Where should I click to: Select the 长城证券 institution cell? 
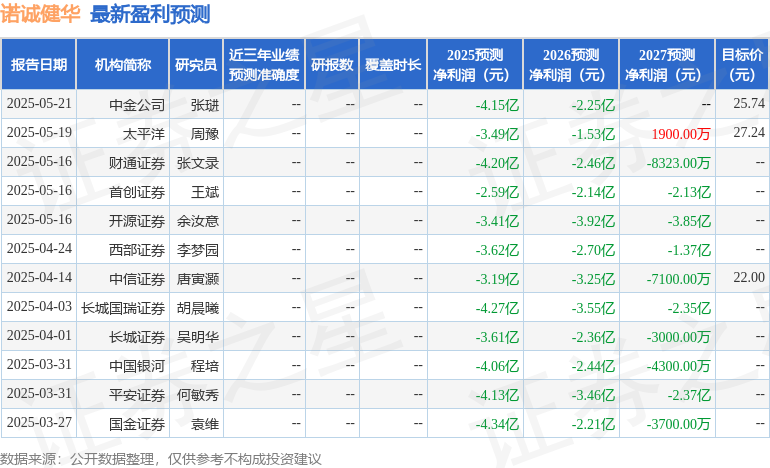pyautogui.click(x=137, y=336)
